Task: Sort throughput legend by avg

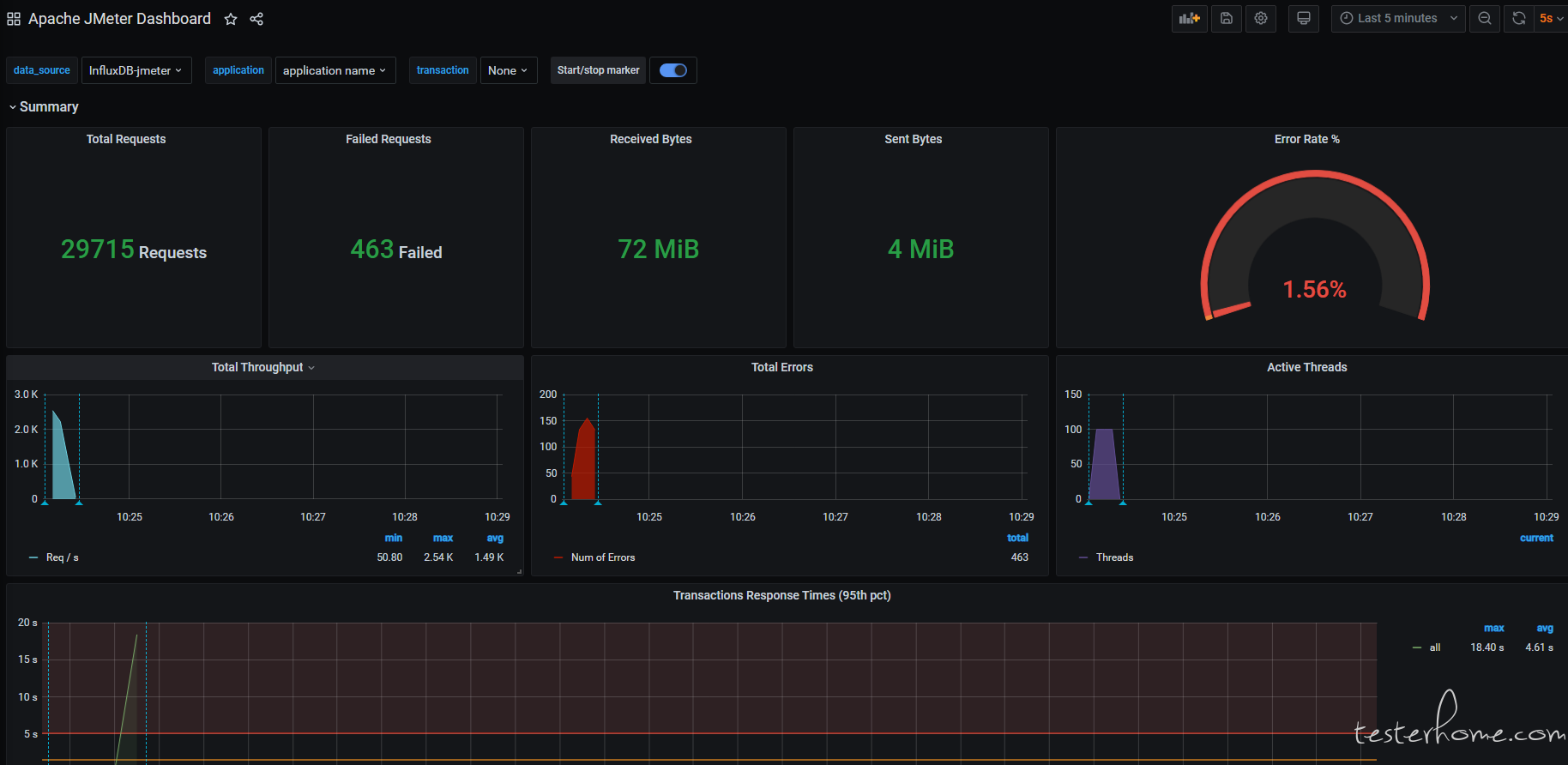Action: click(x=495, y=538)
